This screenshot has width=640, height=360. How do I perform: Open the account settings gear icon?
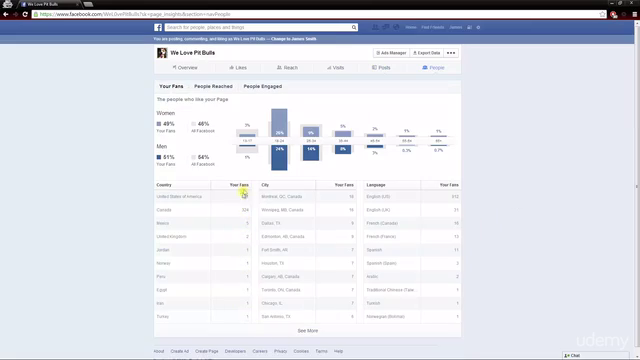(478, 27)
